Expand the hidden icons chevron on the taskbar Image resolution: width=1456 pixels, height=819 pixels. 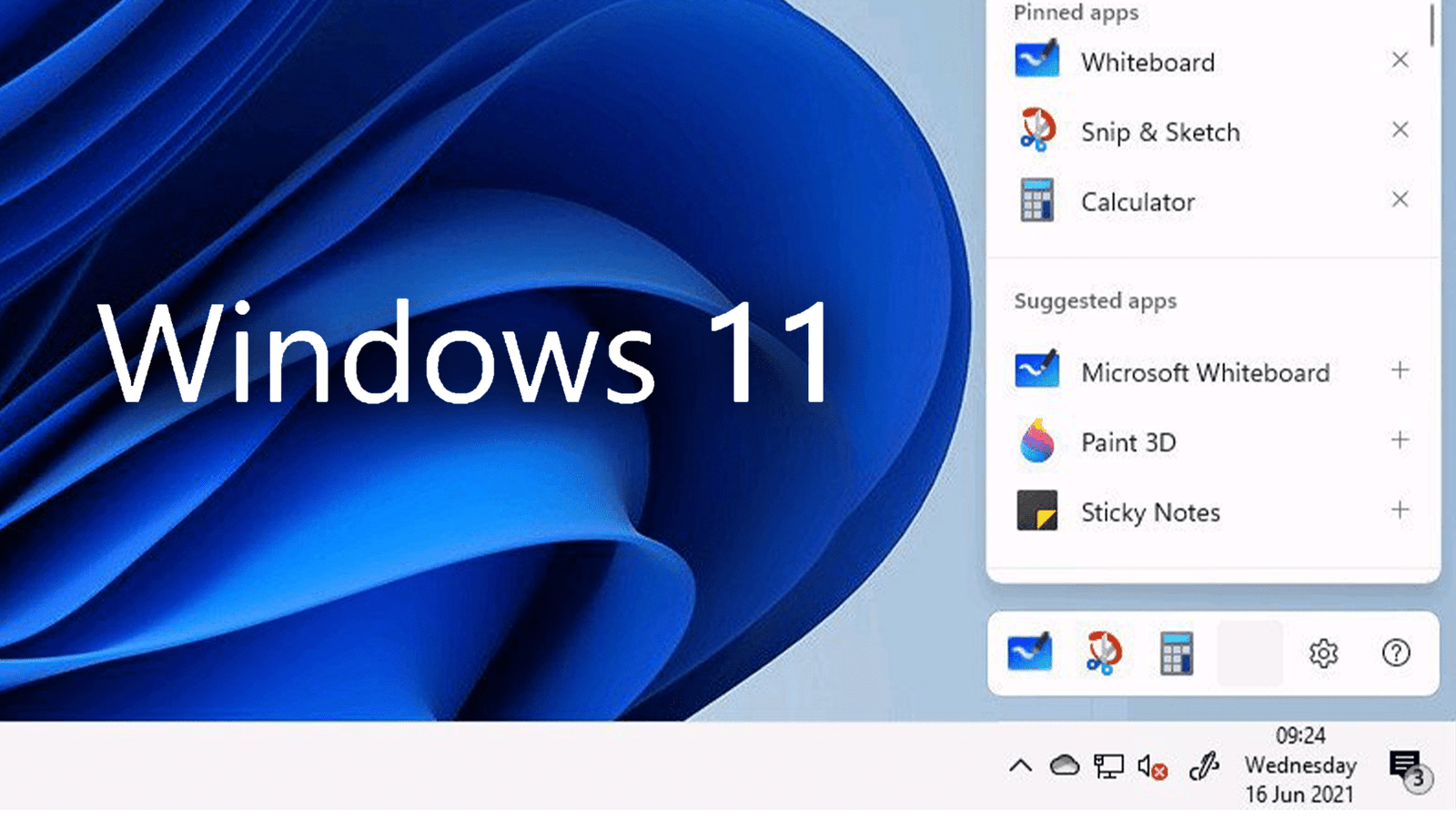pos(1018,767)
